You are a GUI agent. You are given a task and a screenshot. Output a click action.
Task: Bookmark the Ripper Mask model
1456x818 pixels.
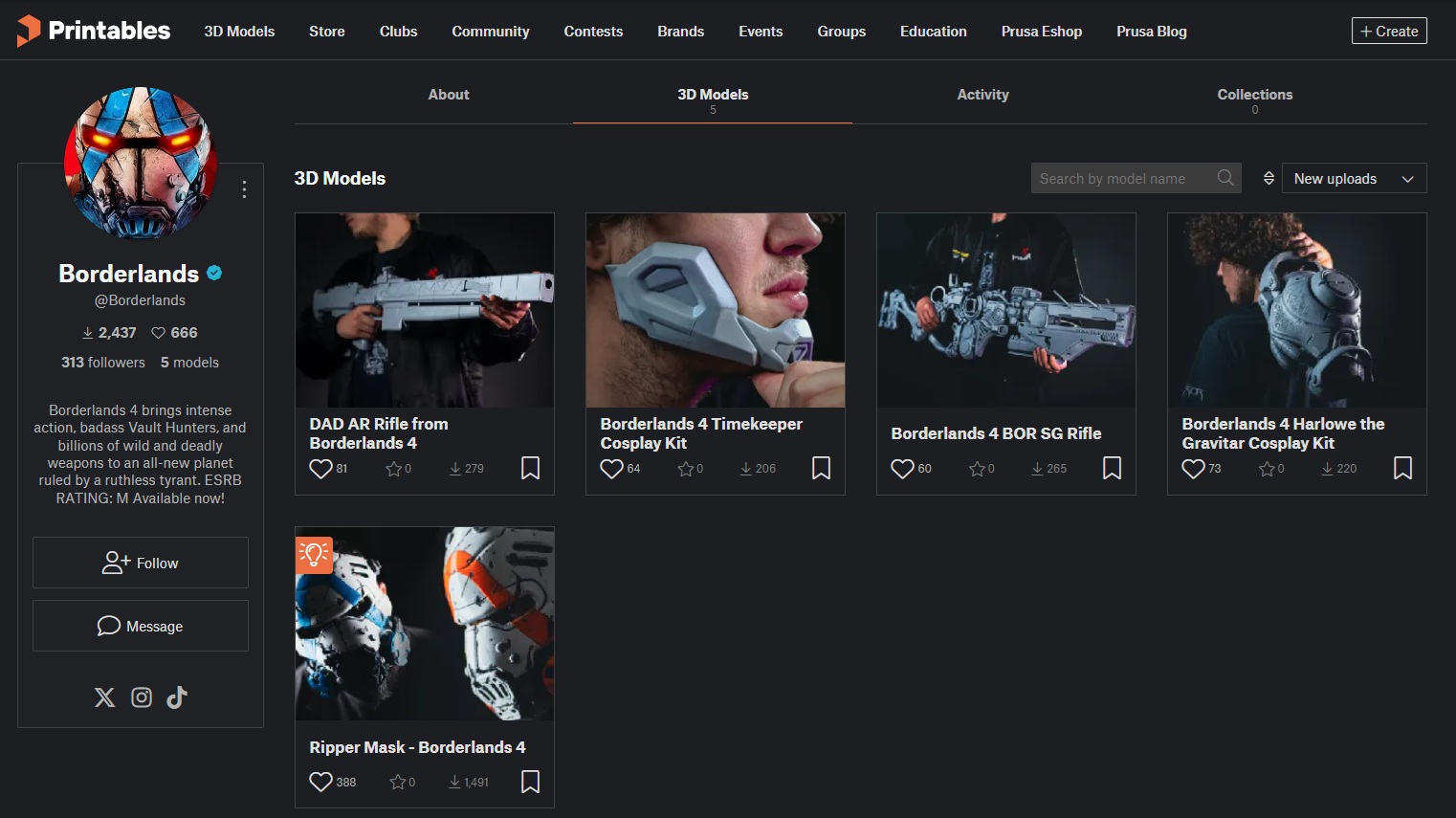531,782
